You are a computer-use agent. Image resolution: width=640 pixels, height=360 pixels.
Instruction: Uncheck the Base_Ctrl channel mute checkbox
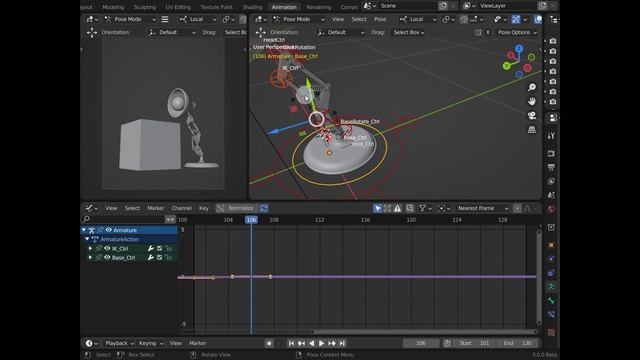point(160,258)
